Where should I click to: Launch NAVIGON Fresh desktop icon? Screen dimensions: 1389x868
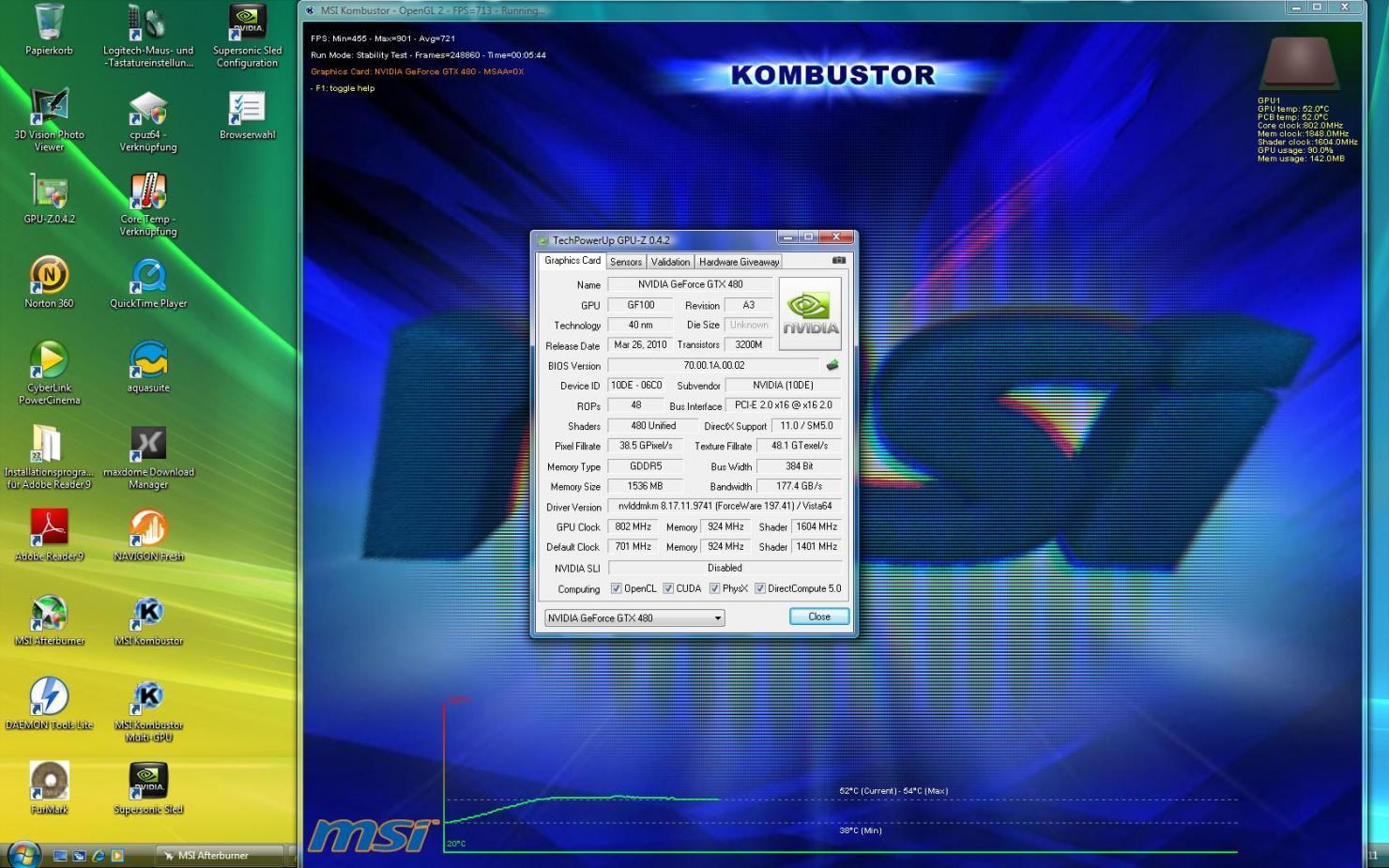148,536
